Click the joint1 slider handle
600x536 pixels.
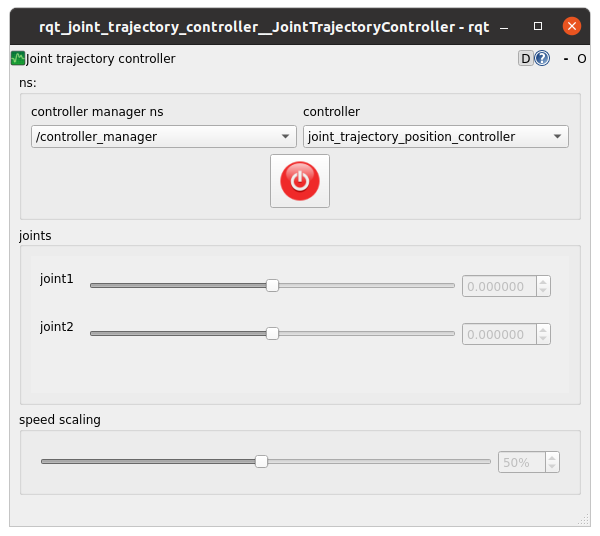tap(272, 285)
